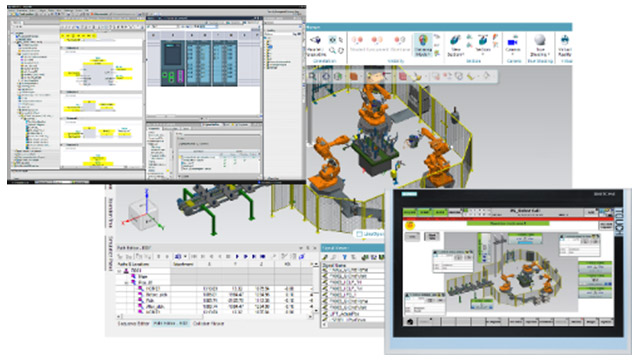Click the yellow round indicator on HMI
The width and height of the screenshot is (640, 360).
click(x=410, y=225)
